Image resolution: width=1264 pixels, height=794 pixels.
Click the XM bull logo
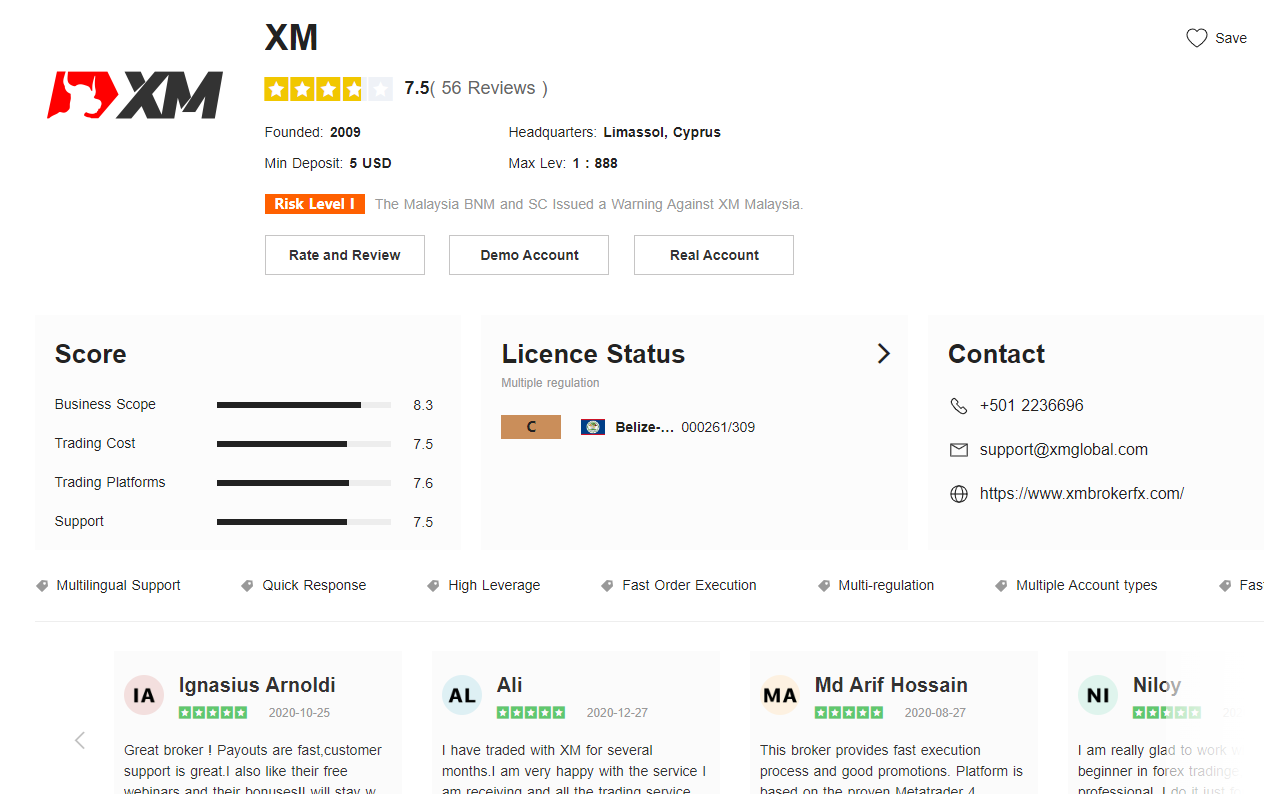point(135,95)
